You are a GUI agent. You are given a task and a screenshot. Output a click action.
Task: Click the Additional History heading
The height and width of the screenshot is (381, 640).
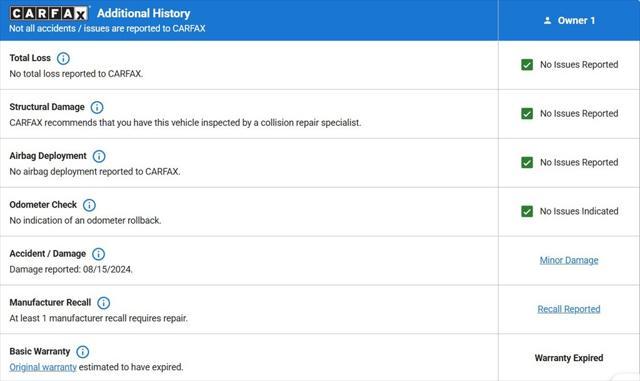click(x=144, y=13)
